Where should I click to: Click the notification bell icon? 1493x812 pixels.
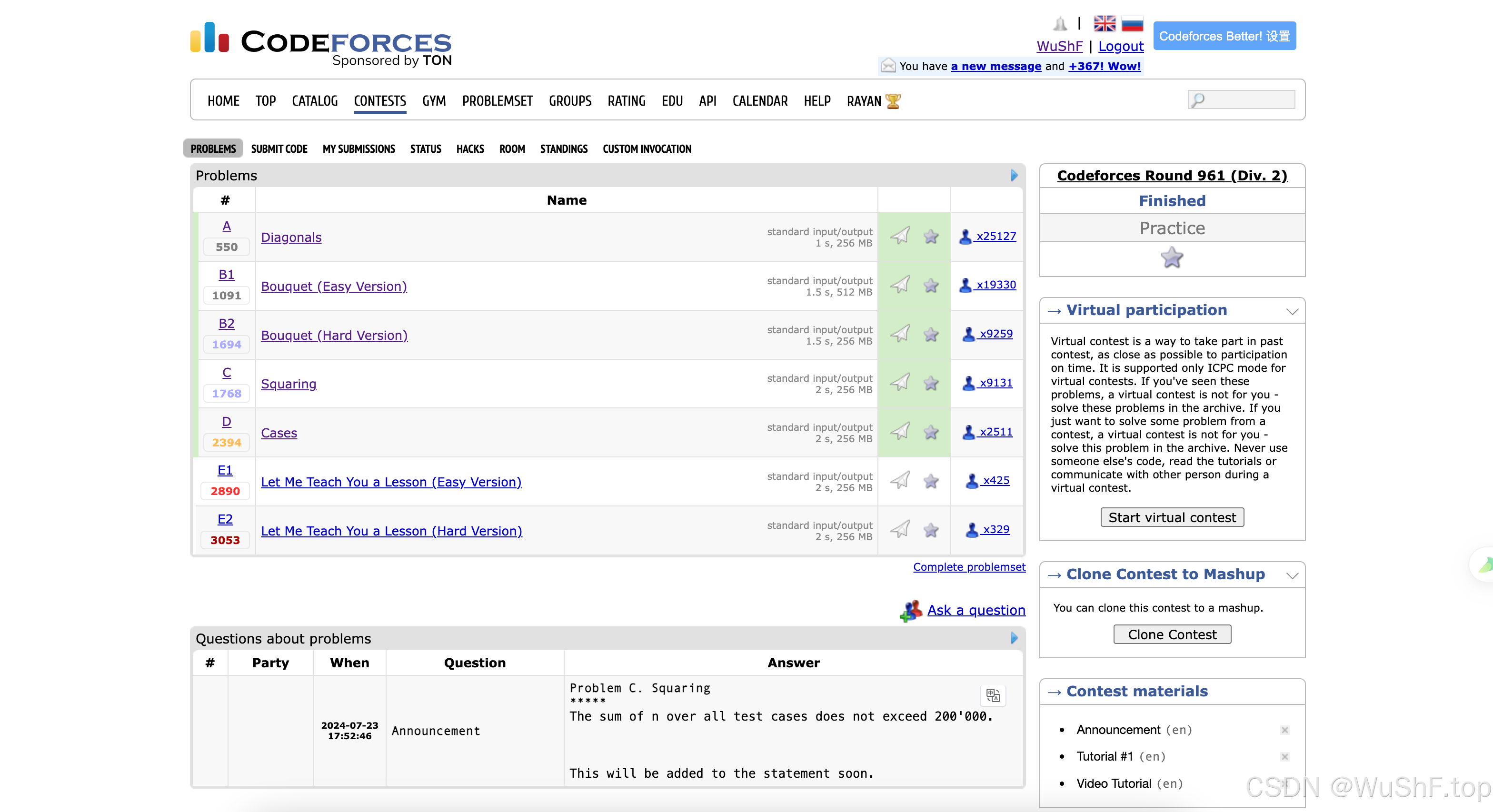[x=1060, y=24]
